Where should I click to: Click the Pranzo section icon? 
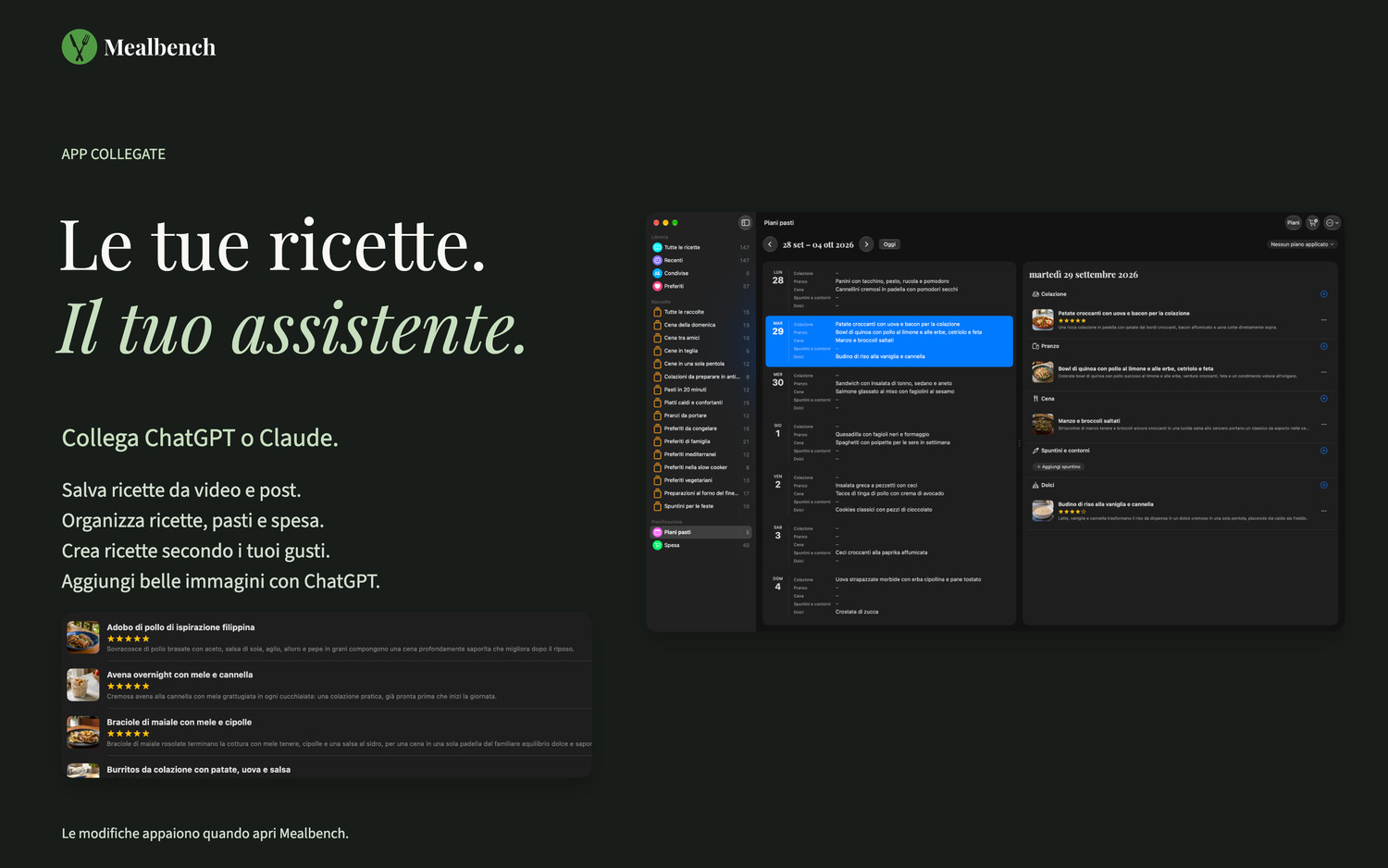click(x=1035, y=346)
